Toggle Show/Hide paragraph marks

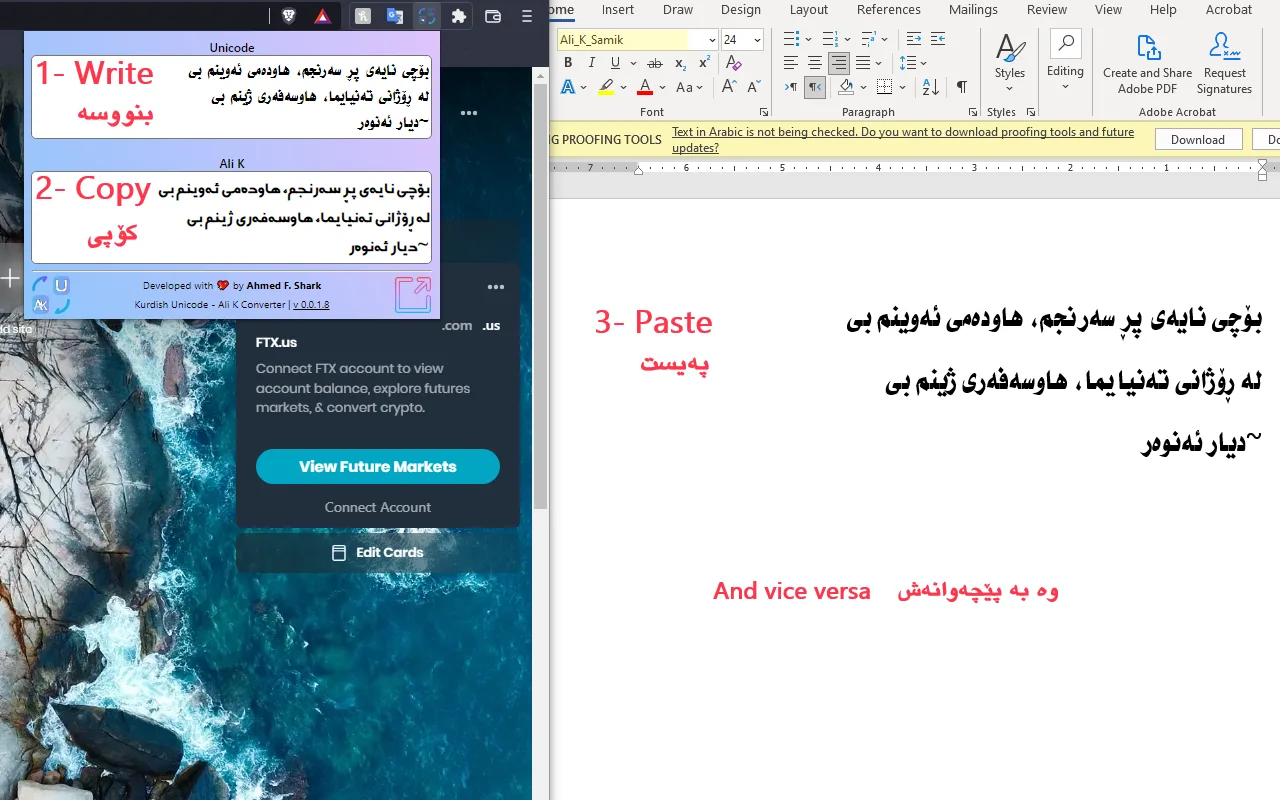[x=961, y=87]
